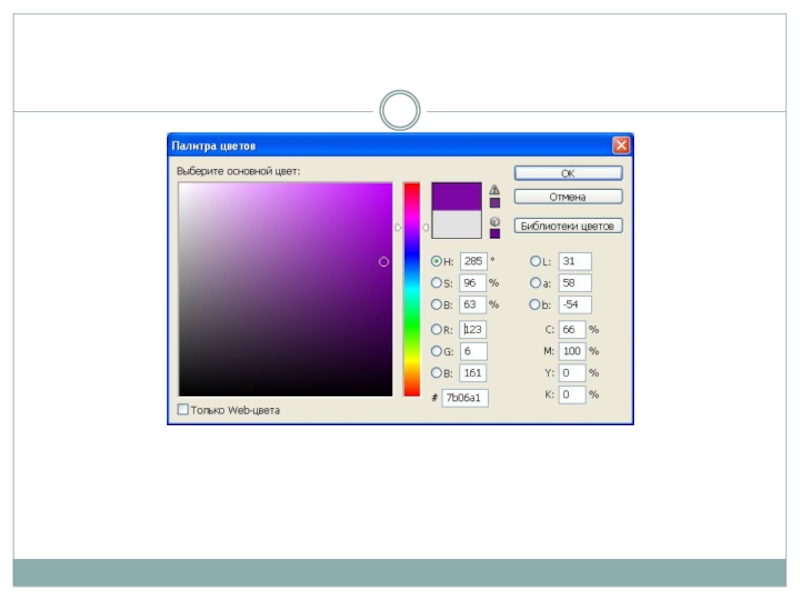Image resolution: width=800 pixels, height=600 pixels.
Task: Click the blue field showing 161
Action: (472, 372)
